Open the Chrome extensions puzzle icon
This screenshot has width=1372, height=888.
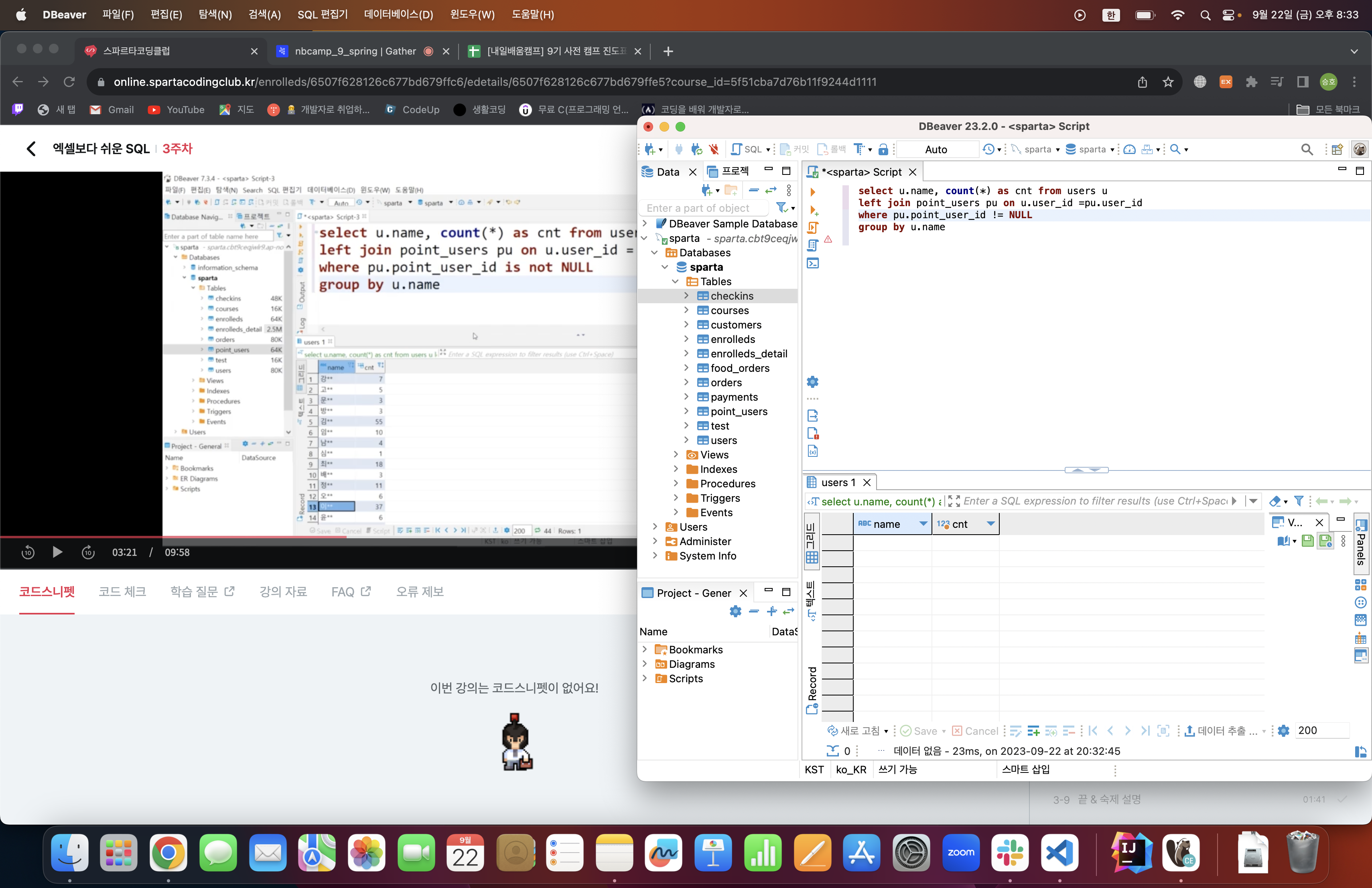click(1251, 82)
